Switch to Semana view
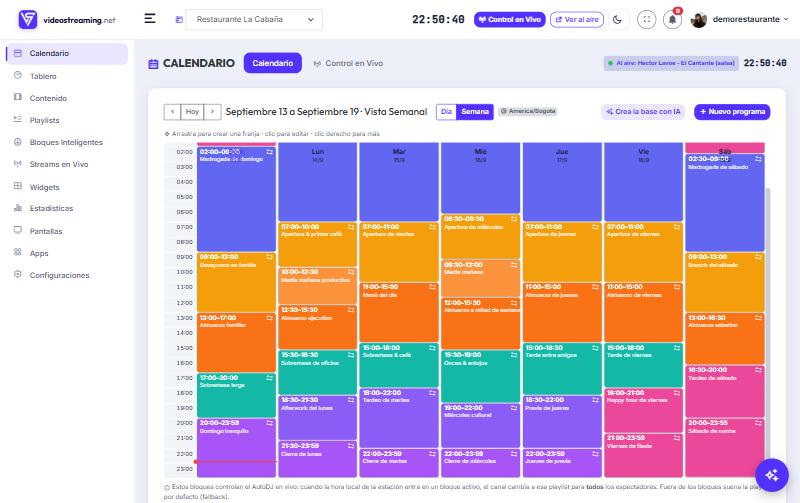 475,112
